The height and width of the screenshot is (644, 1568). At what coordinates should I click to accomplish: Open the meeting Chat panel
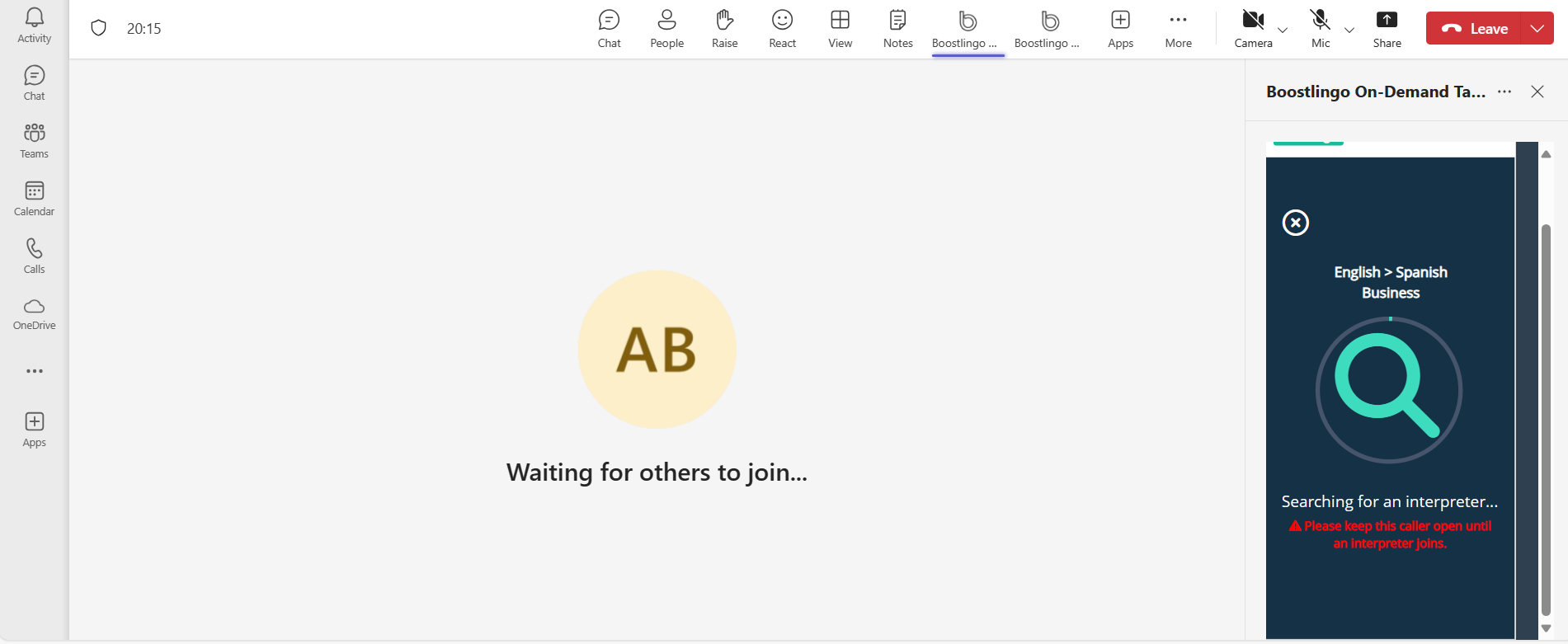tap(609, 29)
